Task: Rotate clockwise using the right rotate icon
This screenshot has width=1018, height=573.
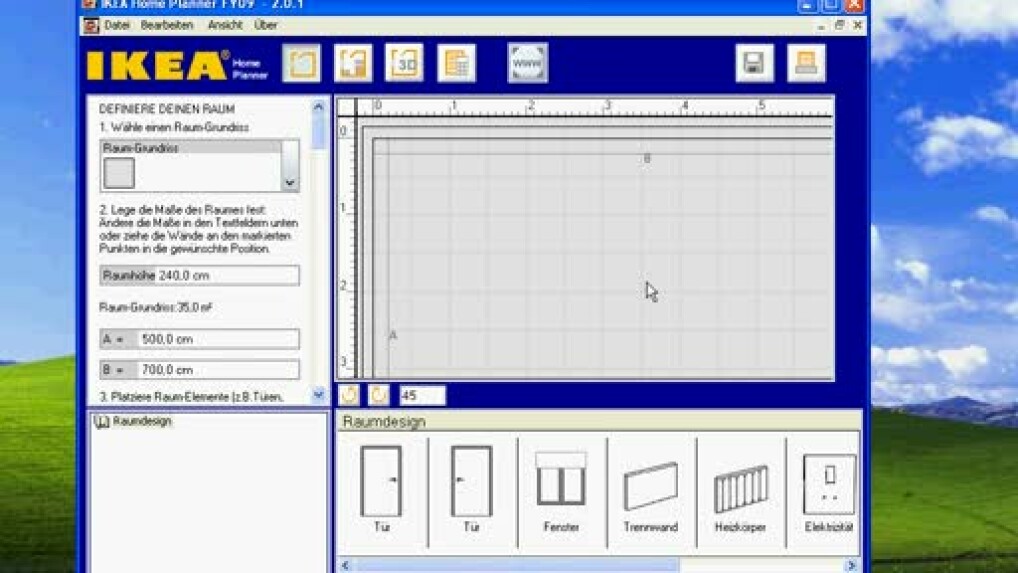Action: point(379,395)
